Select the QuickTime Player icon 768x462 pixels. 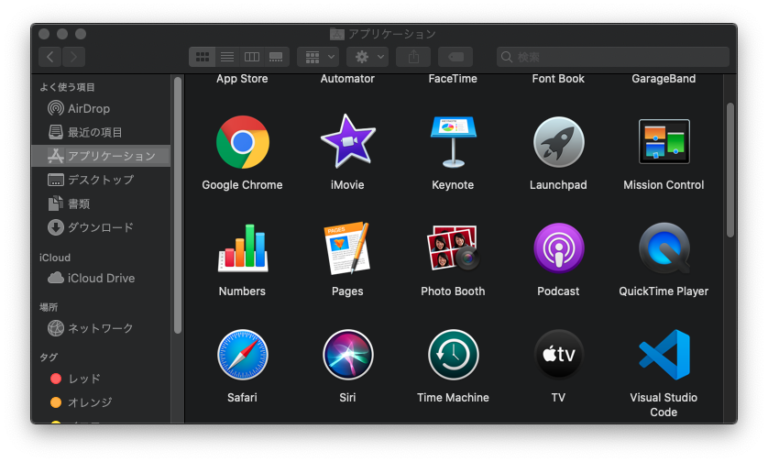664,248
